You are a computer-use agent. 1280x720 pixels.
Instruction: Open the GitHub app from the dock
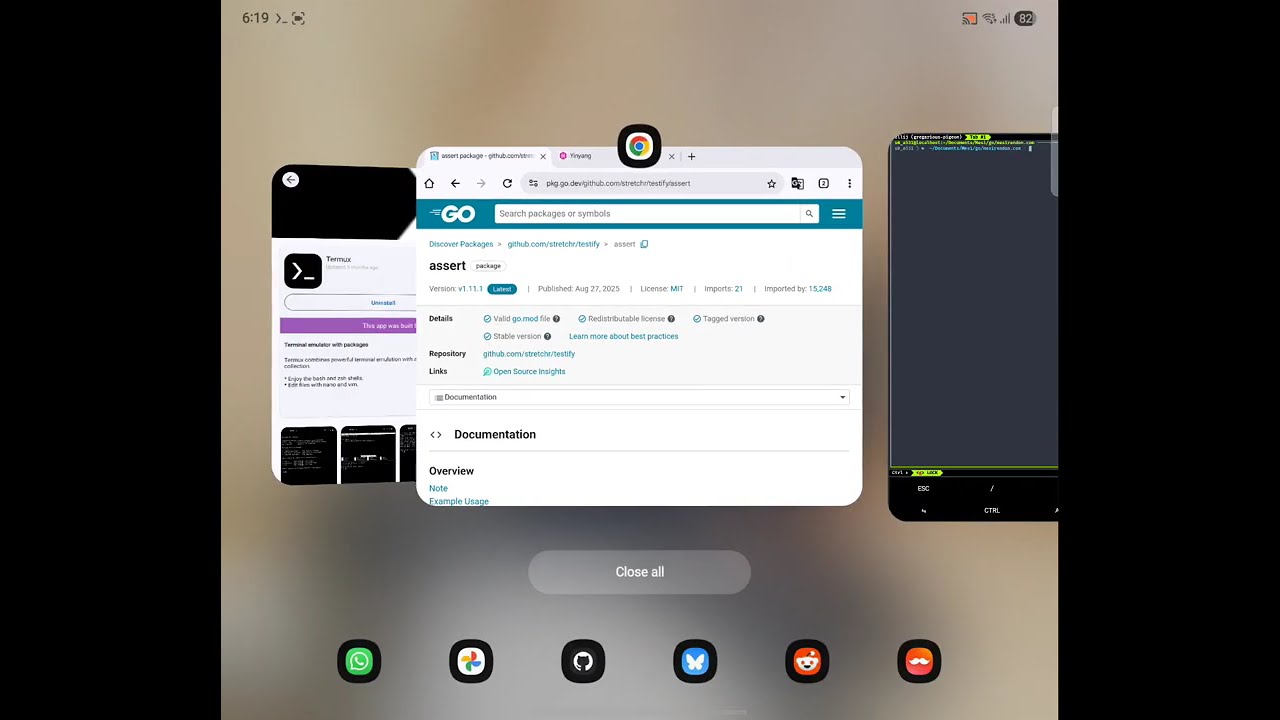pyautogui.click(x=583, y=661)
